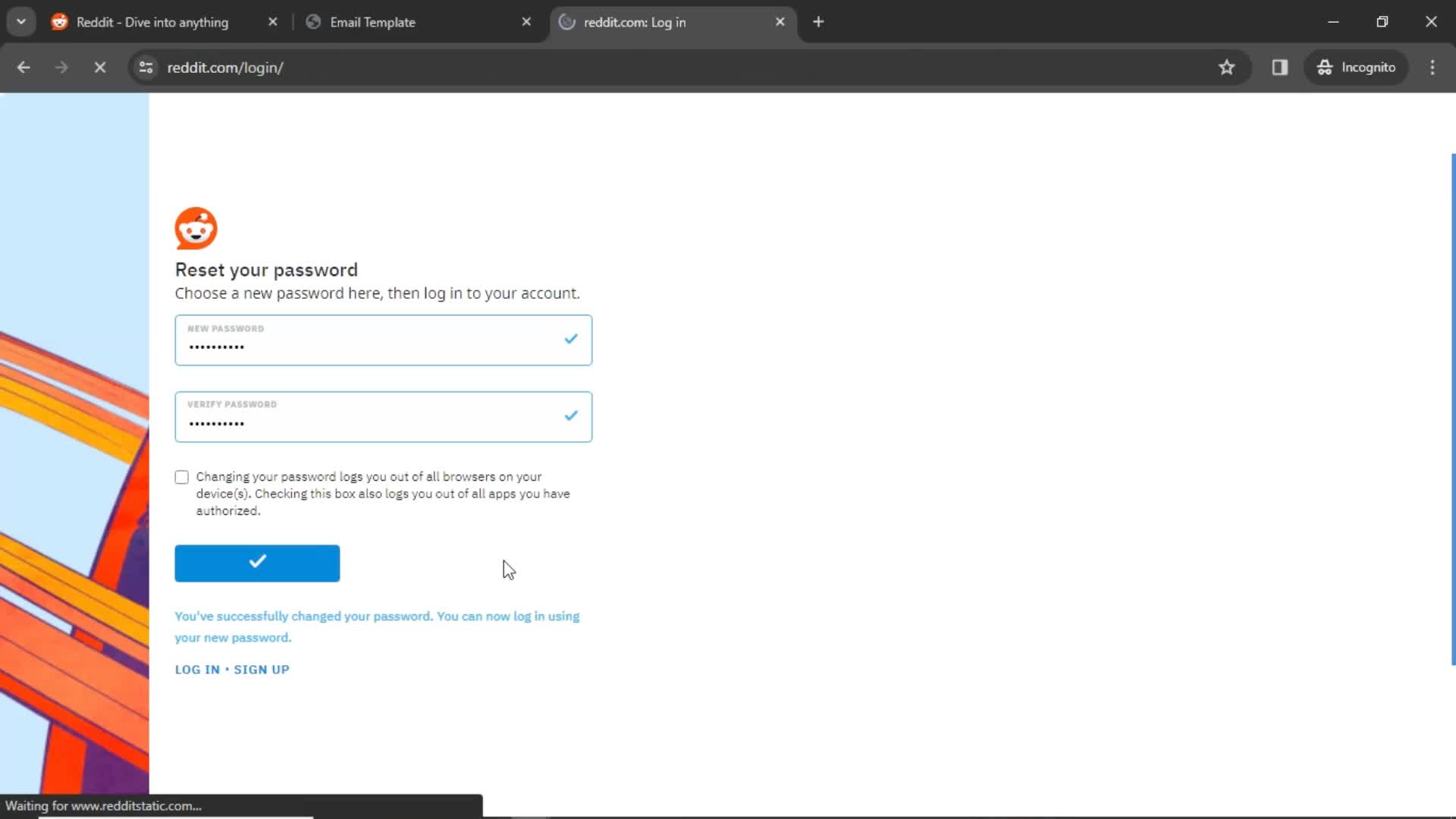Click the SIGN UP link
The width and height of the screenshot is (1456, 819).
point(260,669)
